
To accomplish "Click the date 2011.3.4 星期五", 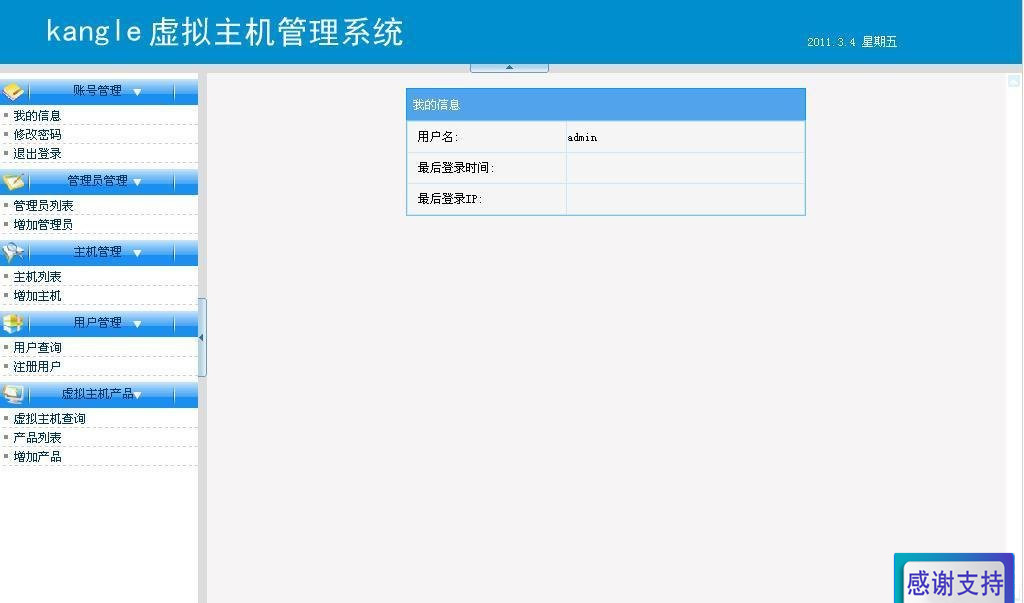I will point(852,42).
